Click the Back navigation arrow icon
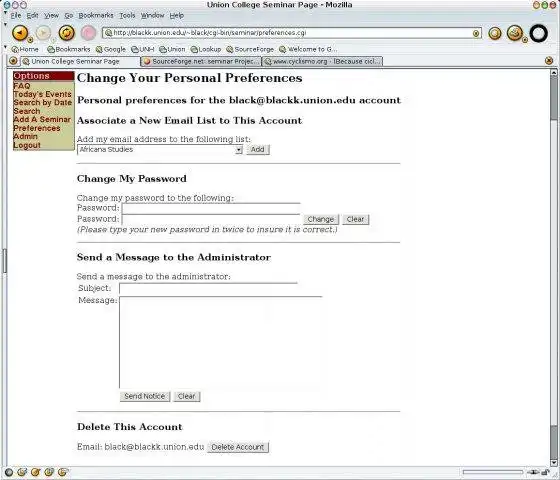 (20, 33)
